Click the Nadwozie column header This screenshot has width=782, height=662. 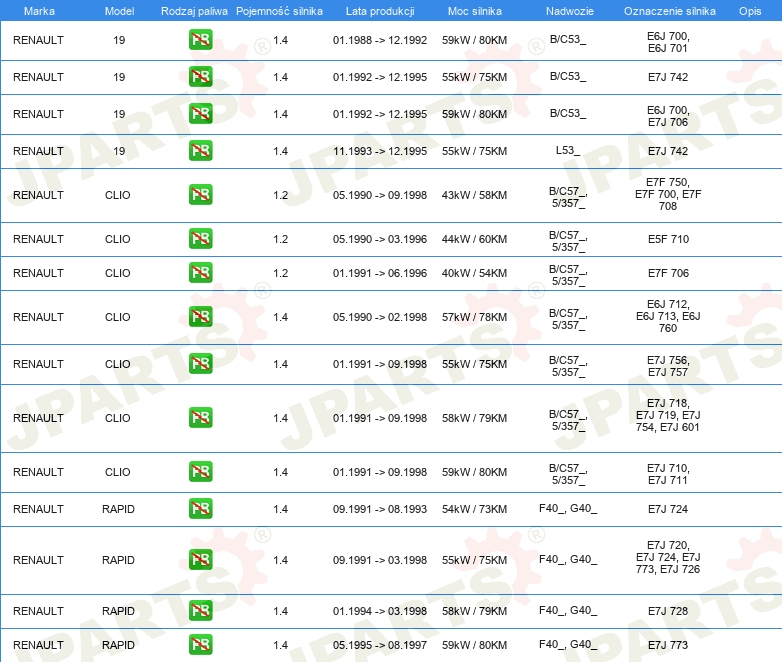point(570,11)
